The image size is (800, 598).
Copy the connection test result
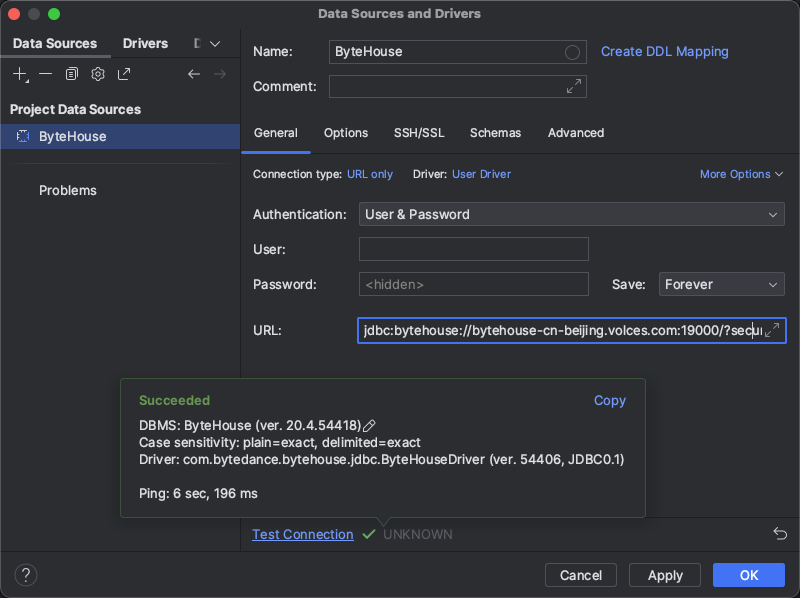tap(610, 401)
